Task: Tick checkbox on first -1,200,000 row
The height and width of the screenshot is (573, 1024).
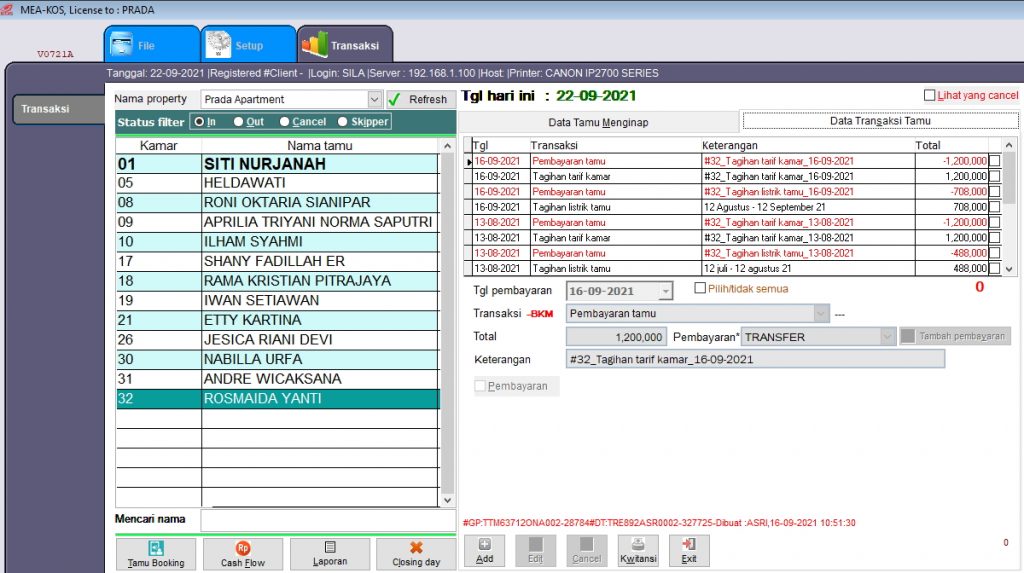Action: click(994, 161)
